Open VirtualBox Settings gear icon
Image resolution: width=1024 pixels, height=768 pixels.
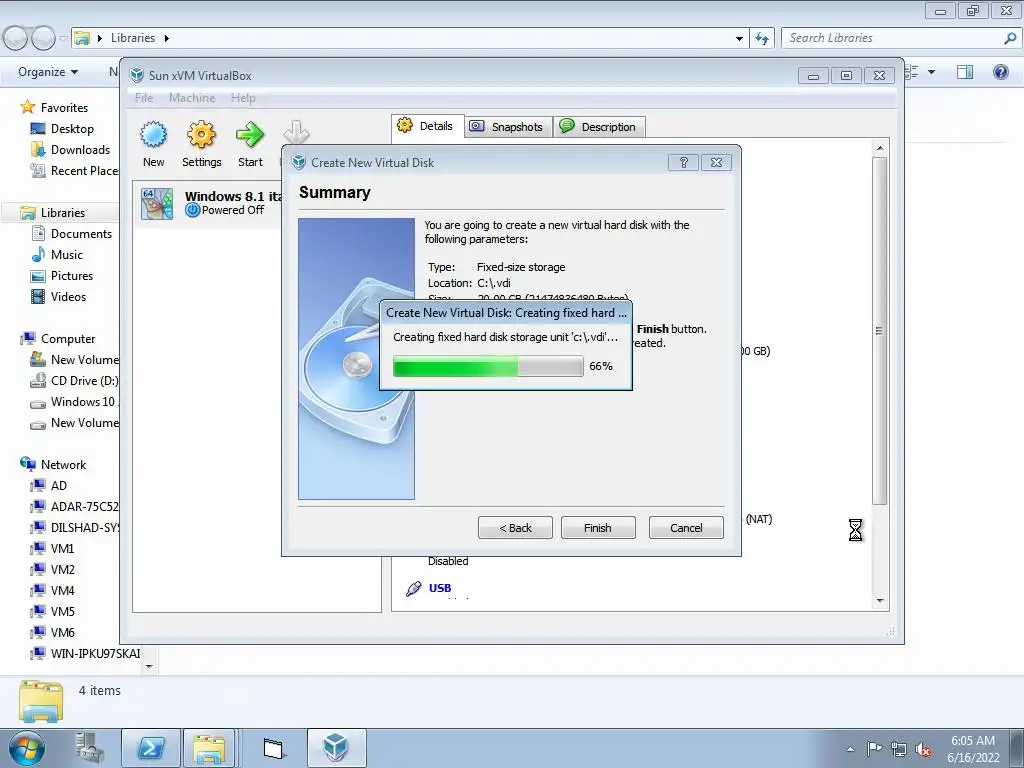tap(201, 135)
